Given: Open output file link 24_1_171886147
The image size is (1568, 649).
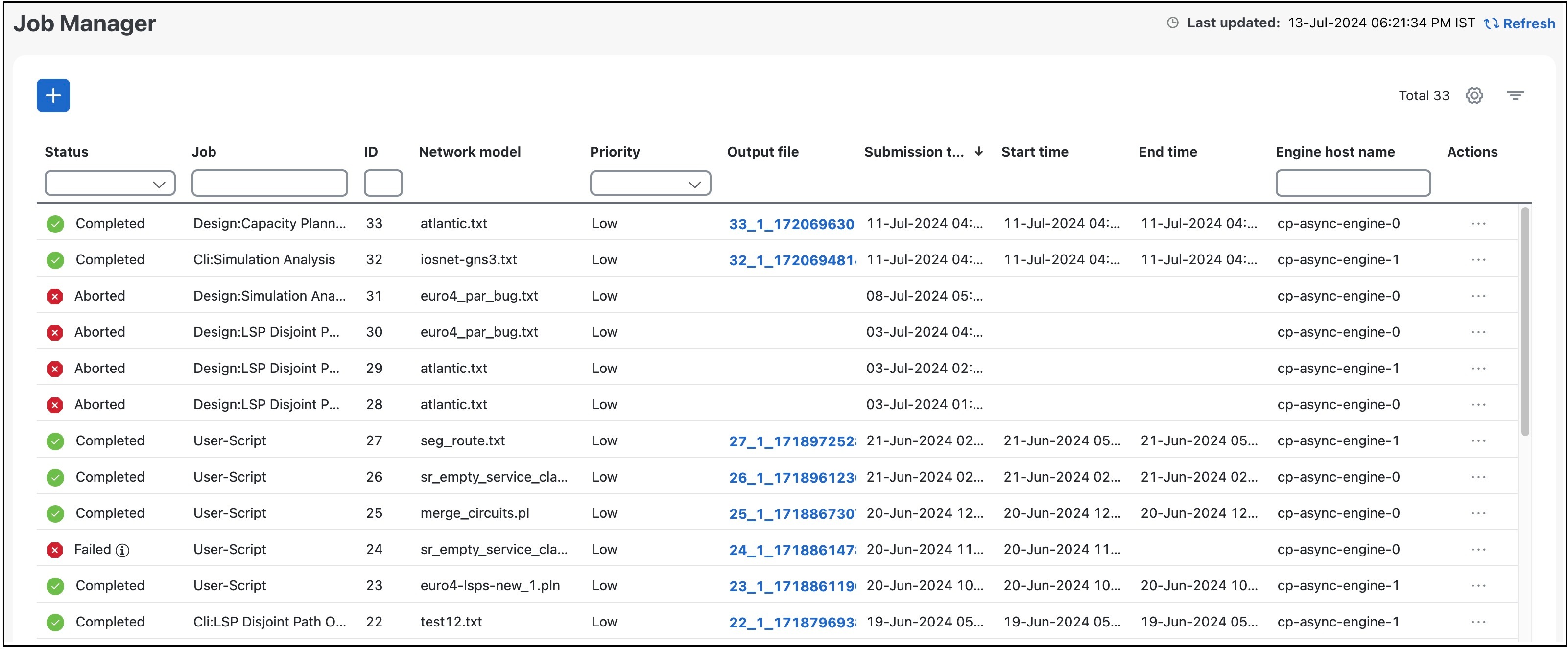Looking at the screenshot, I should coord(792,551).
